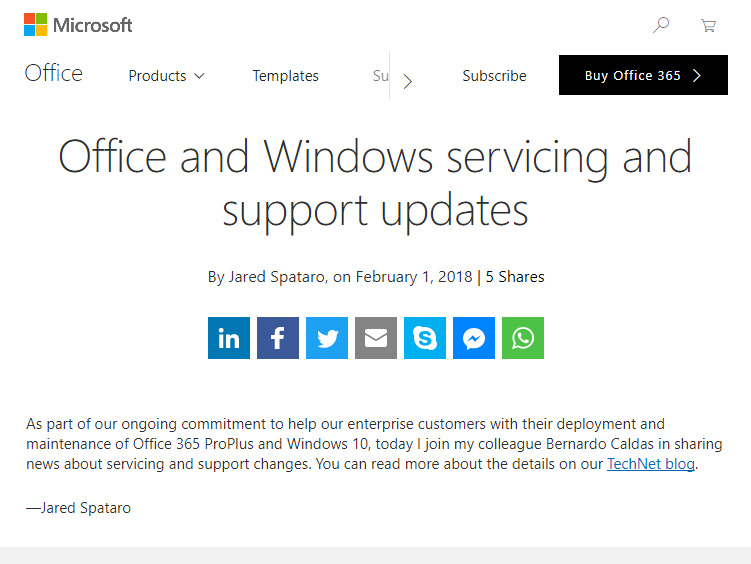Viewport: 751px width, 564px height.
Task: Go to the Office home link
Action: point(54,73)
